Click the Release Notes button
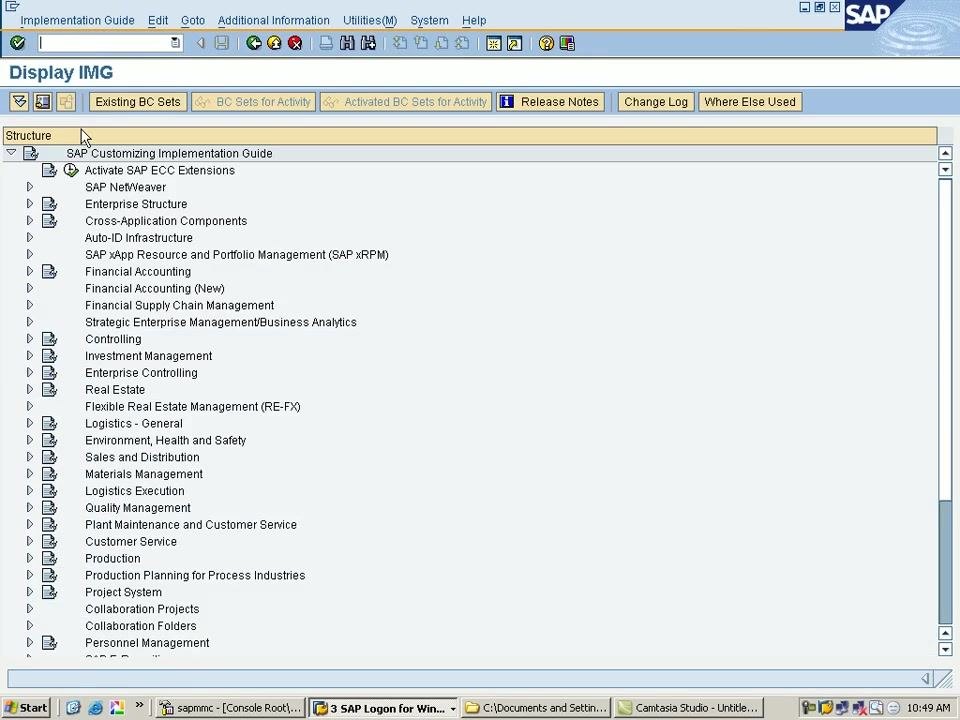960x720 pixels. pos(550,102)
